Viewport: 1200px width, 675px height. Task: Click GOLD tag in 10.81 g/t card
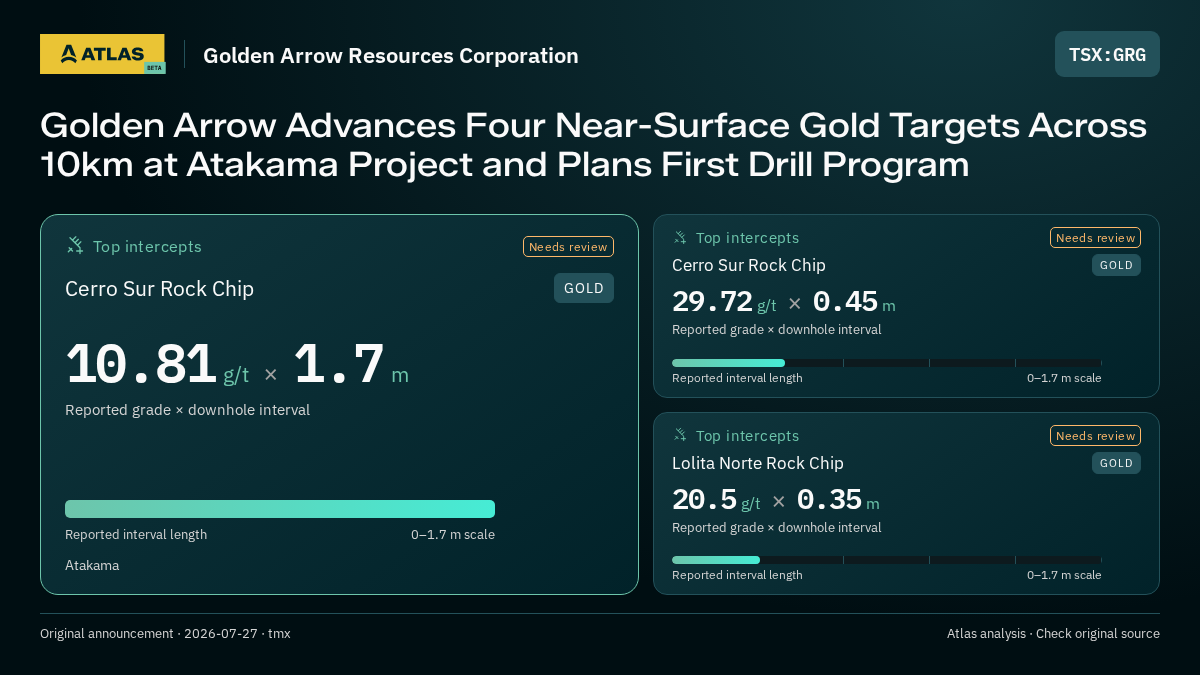[x=584, y=288]
